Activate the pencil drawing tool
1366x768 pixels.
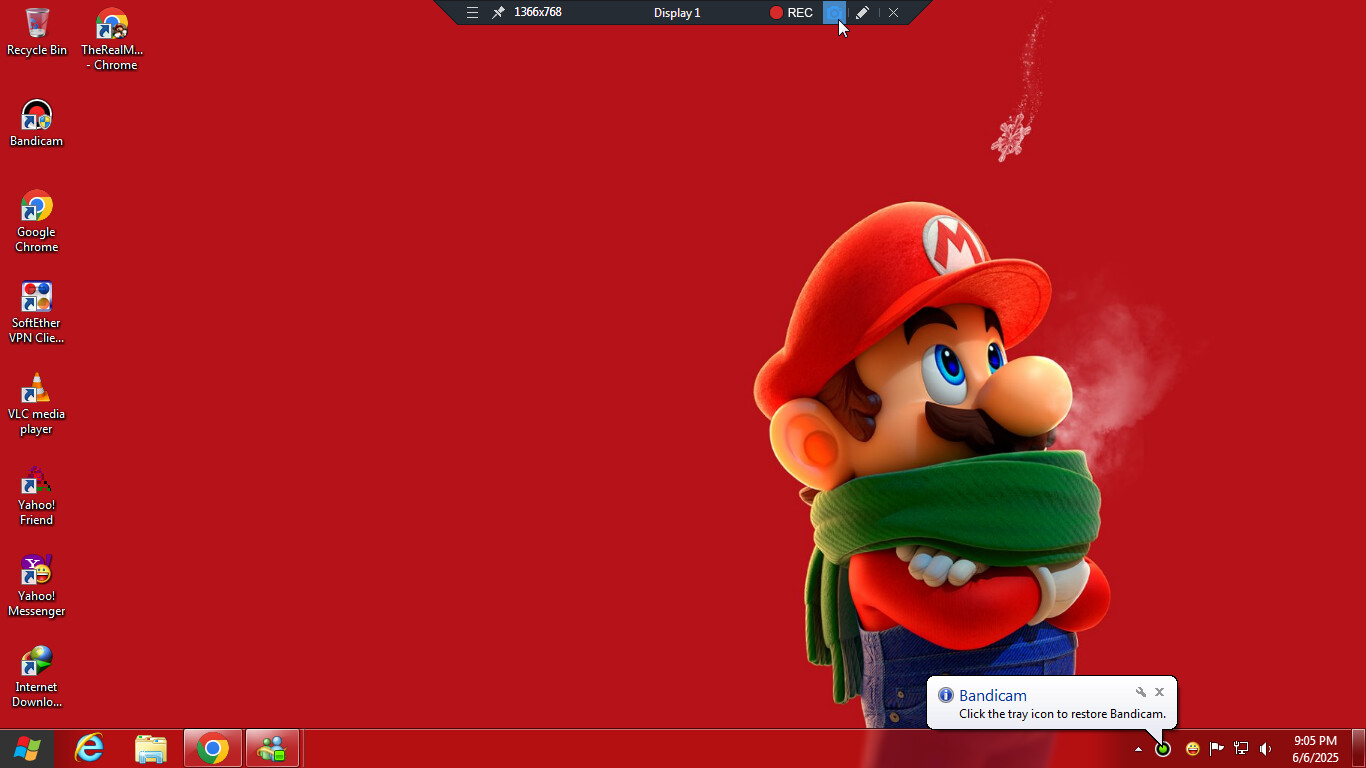[x=862, y=13]
